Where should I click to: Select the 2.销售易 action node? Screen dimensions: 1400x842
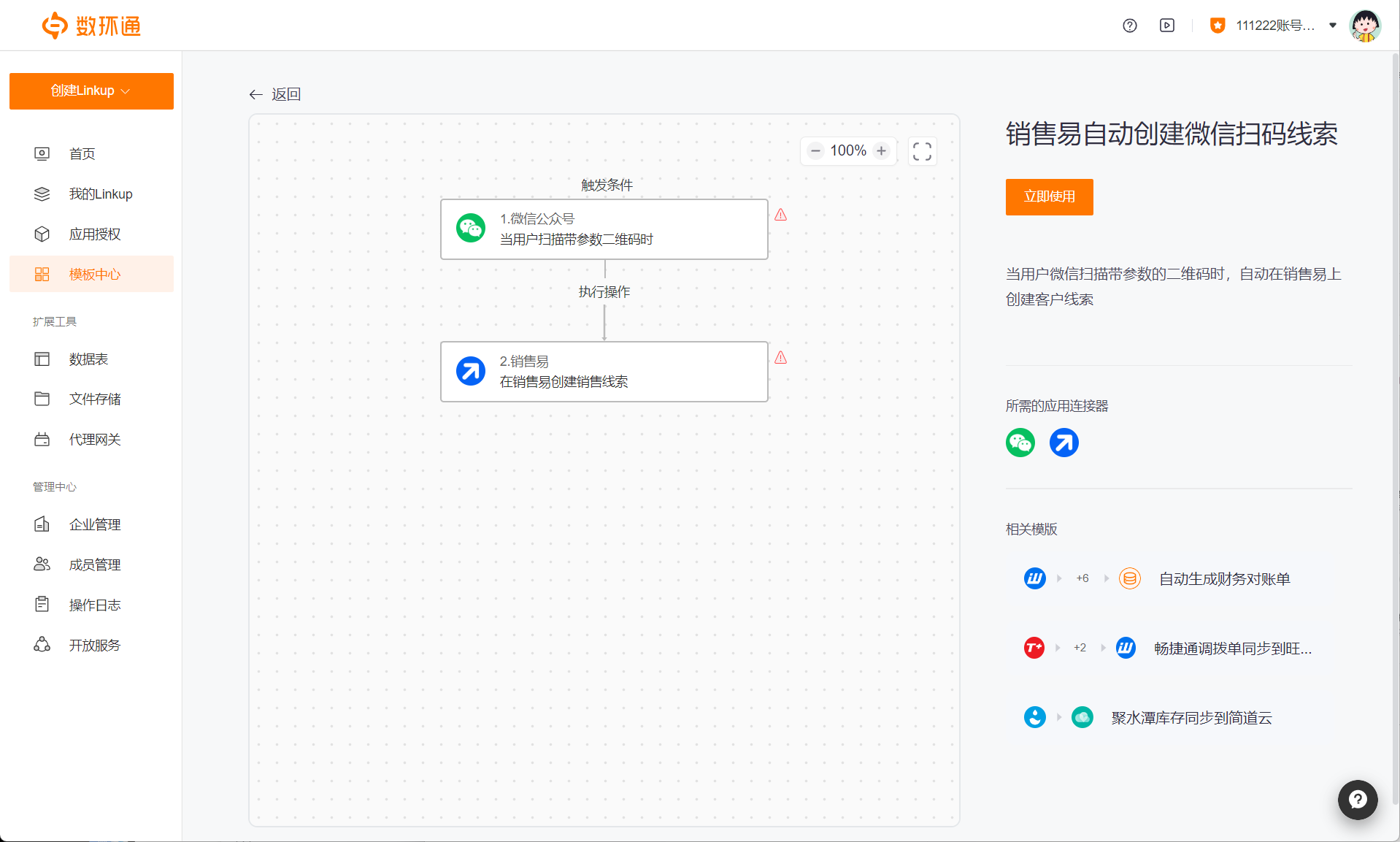604,372
